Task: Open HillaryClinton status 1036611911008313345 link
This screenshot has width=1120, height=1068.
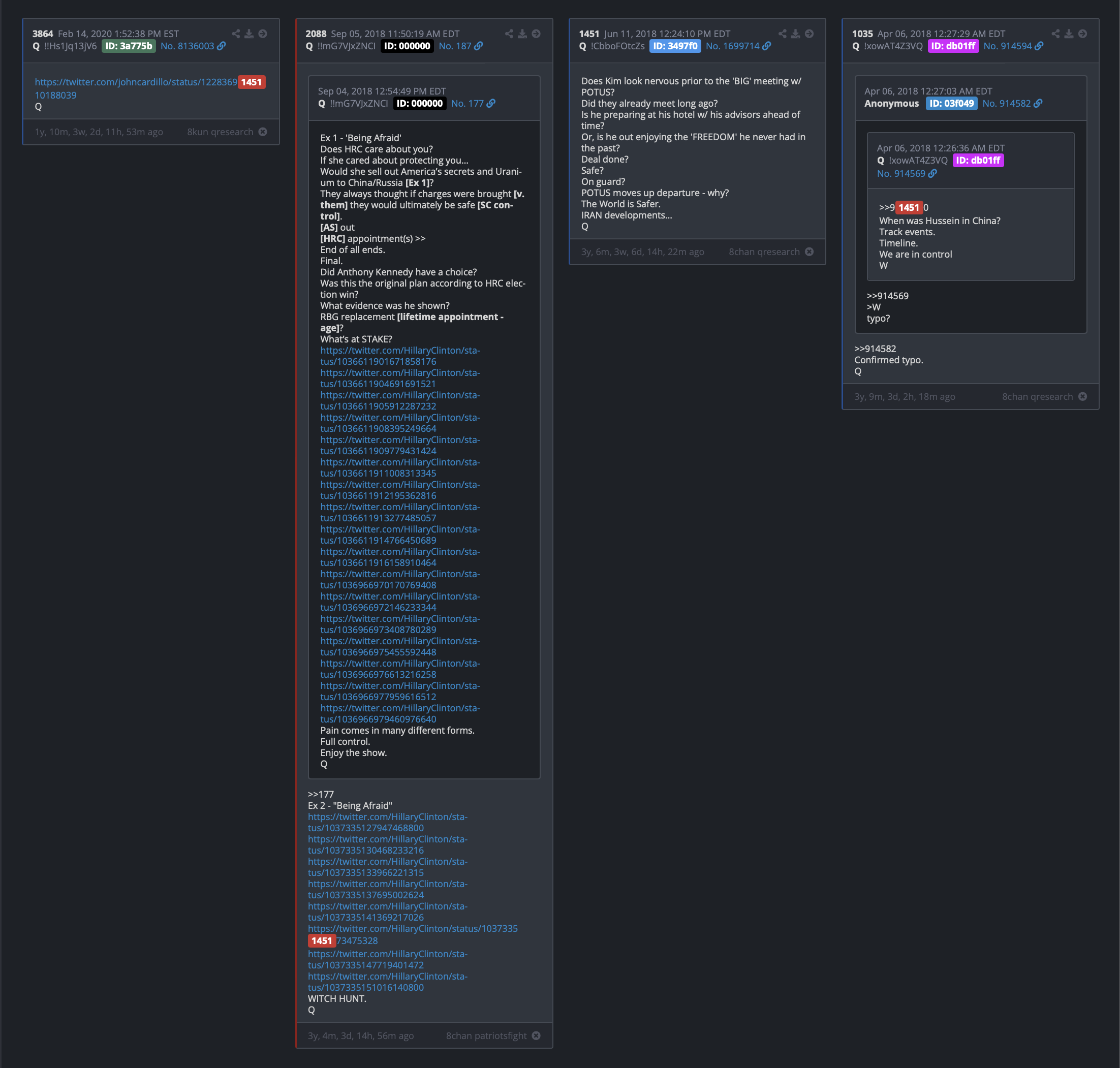Action: click(x=400, y=467)
